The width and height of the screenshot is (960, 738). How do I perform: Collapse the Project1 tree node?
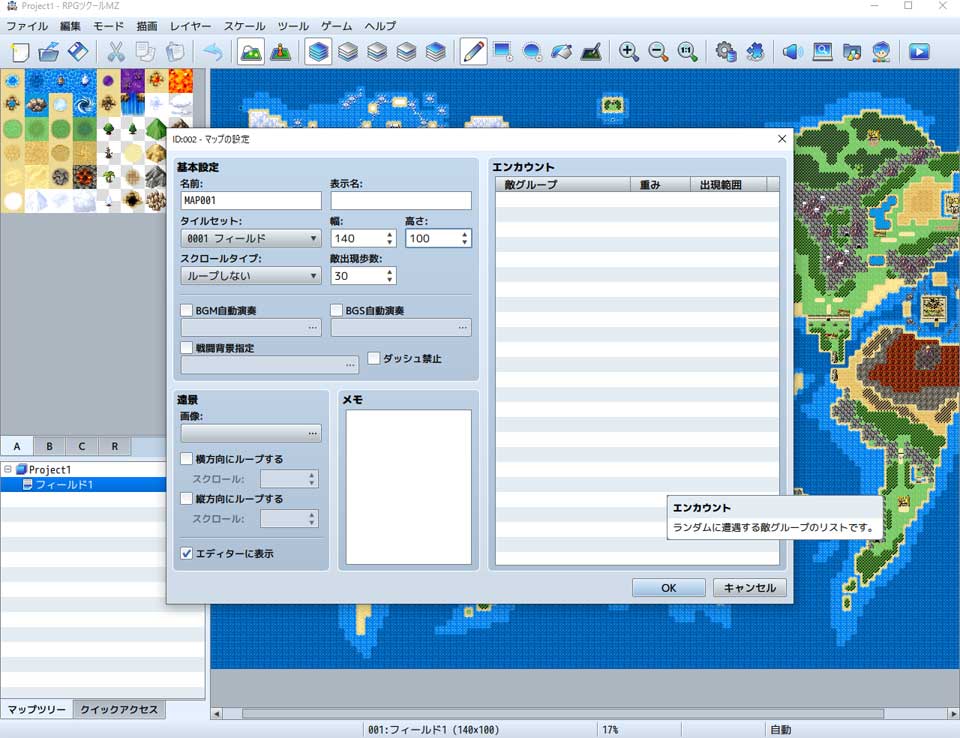pos(8,469)
